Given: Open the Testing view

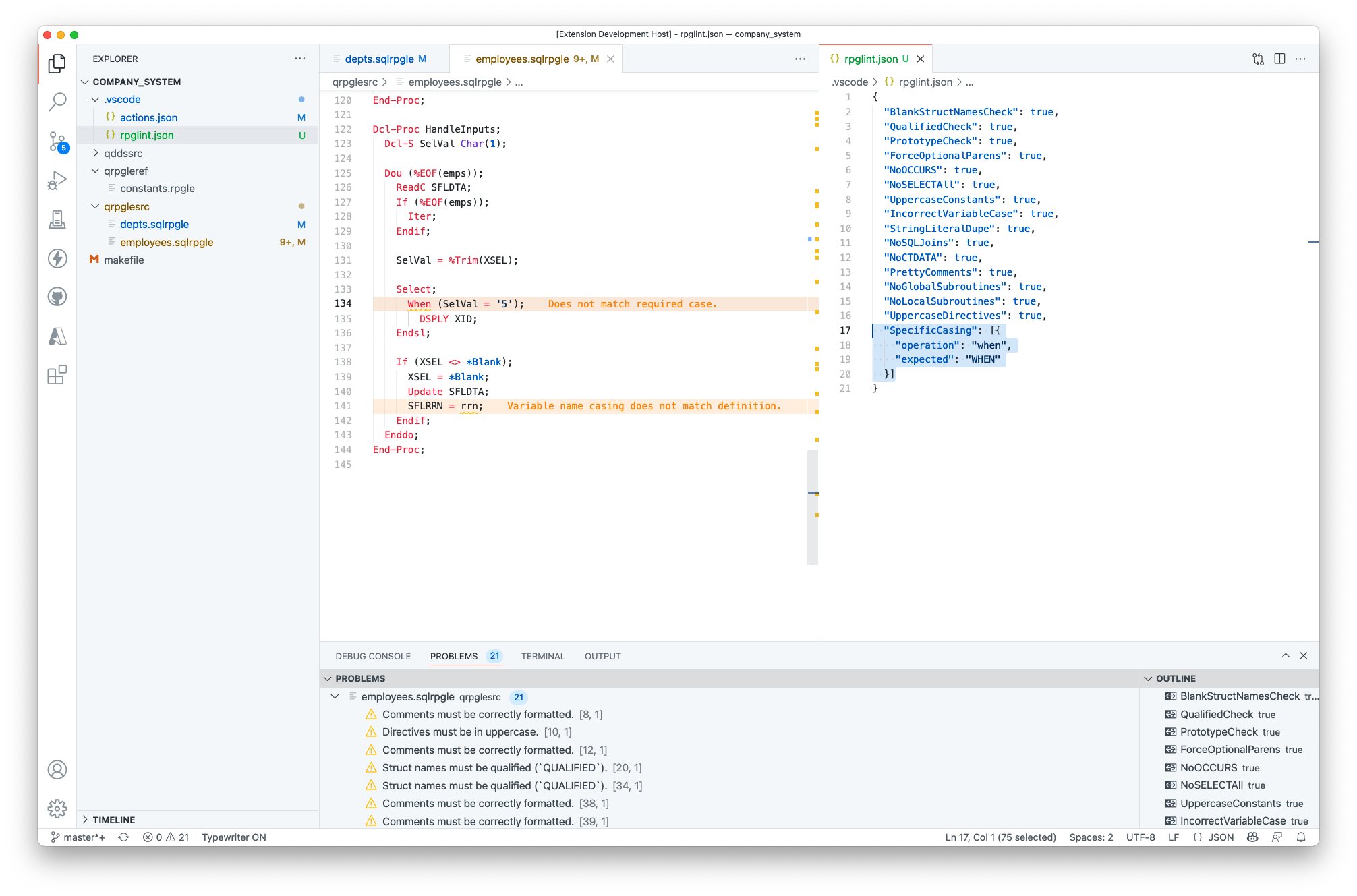Looking at the screenshot, I should 57,219.
